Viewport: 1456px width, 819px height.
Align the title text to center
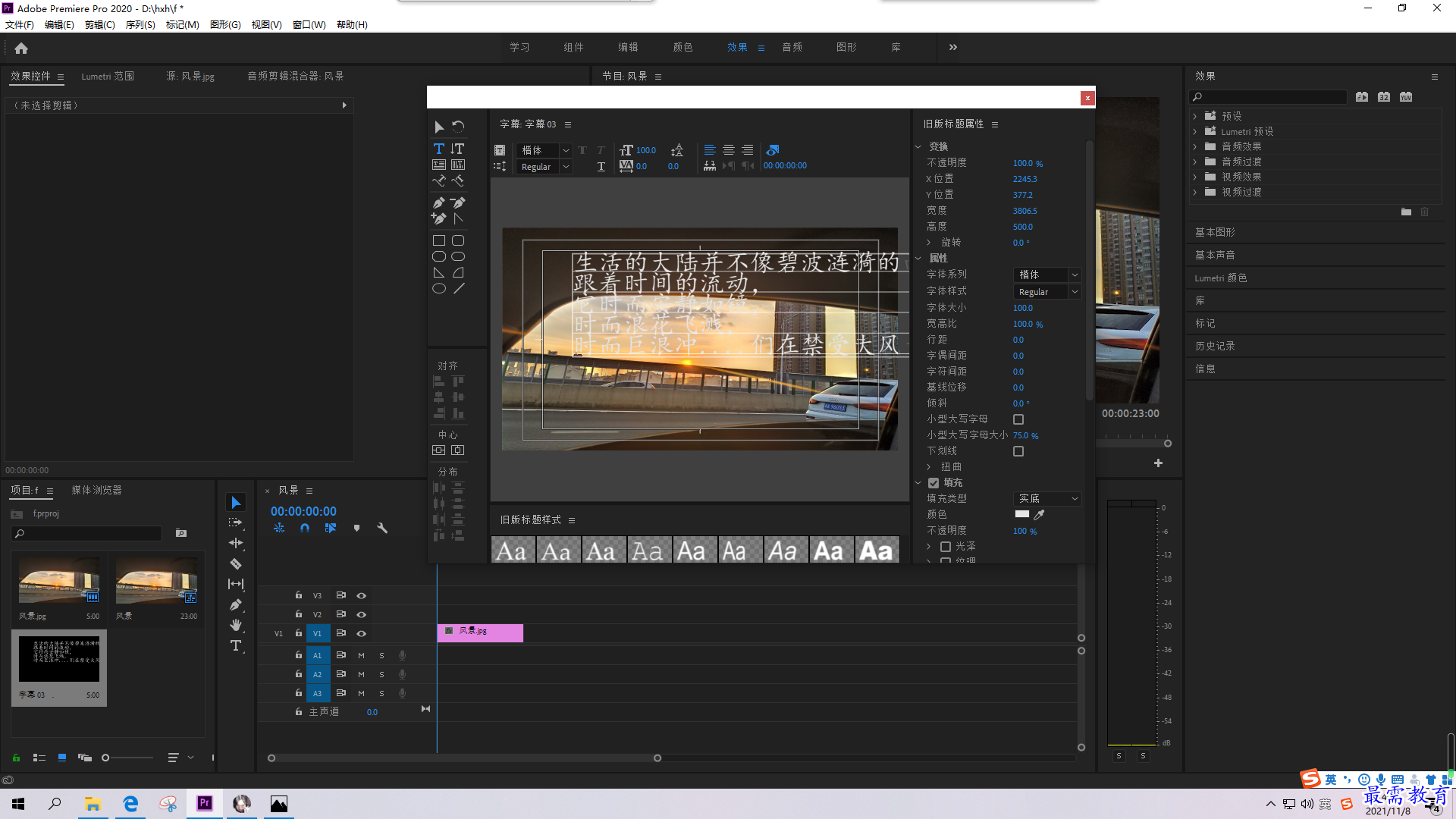[x=728, y=150]
